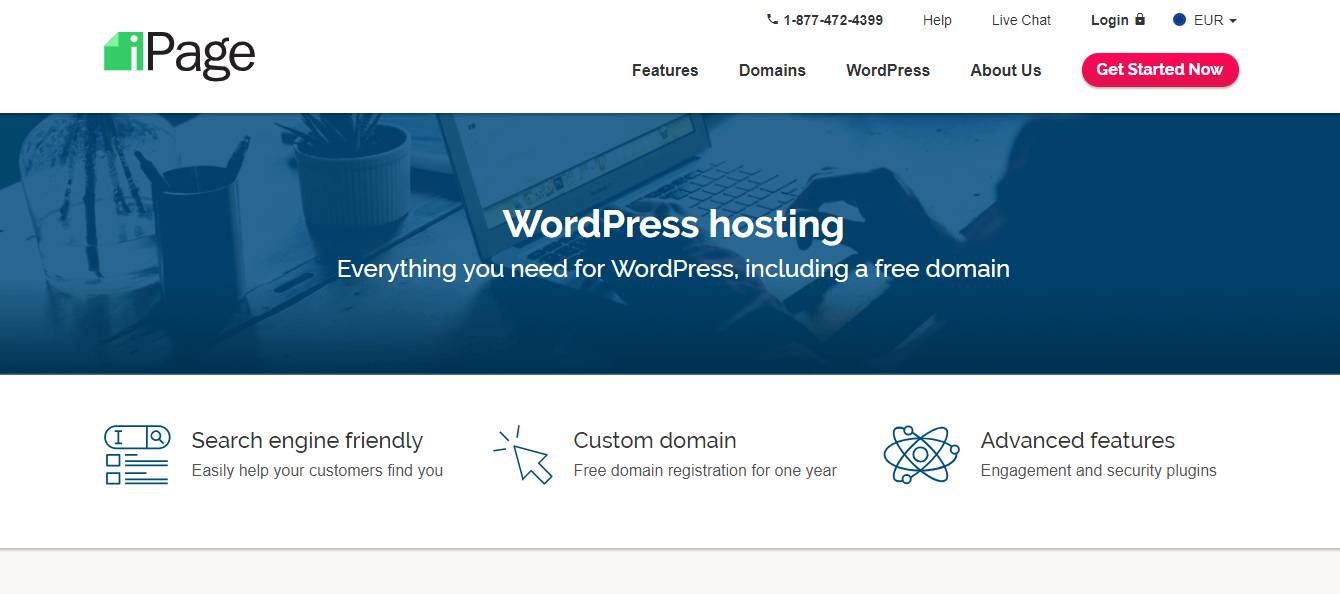The width and height of the screenshot is (1340, 594).
Task: Click 'Engagement and security plugins' text
Action: tap(1099, 470)
